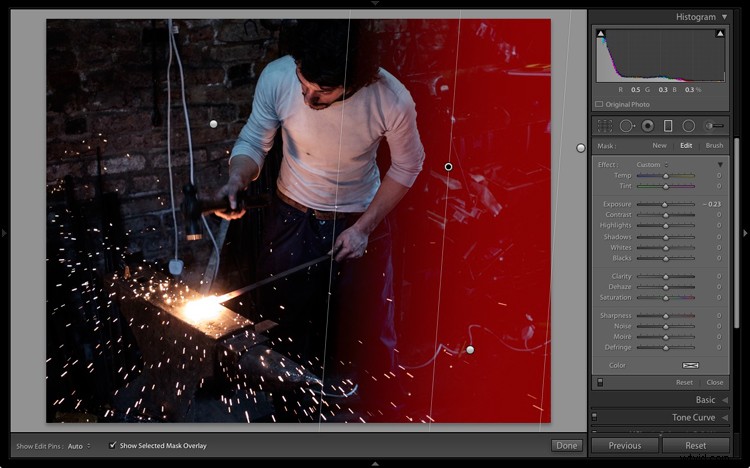Hide the right panel via edge arrow

745,233
